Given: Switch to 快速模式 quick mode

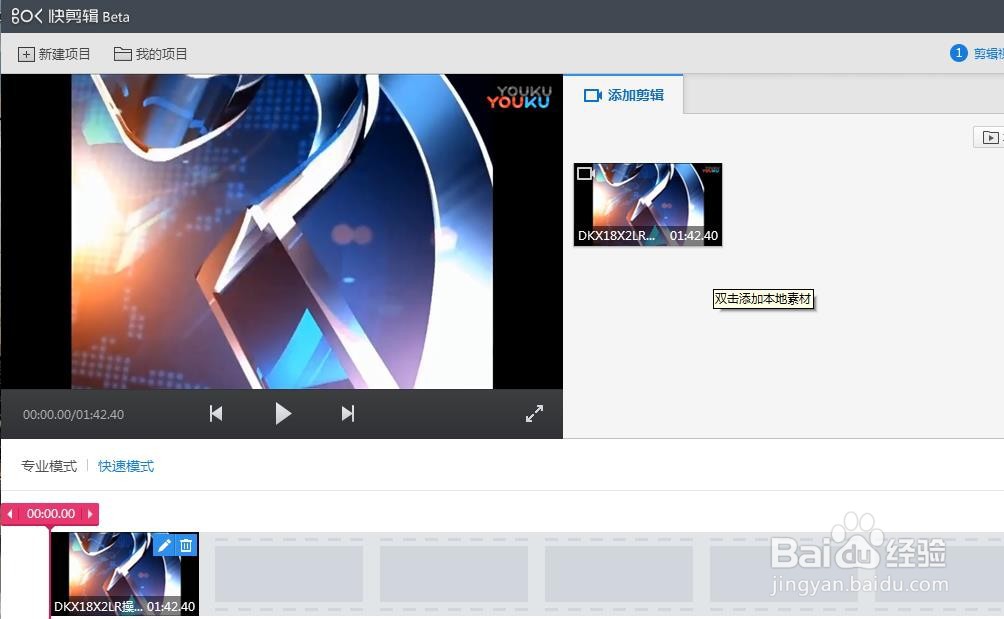Looking at the screenshot, I should click(126, 466).
